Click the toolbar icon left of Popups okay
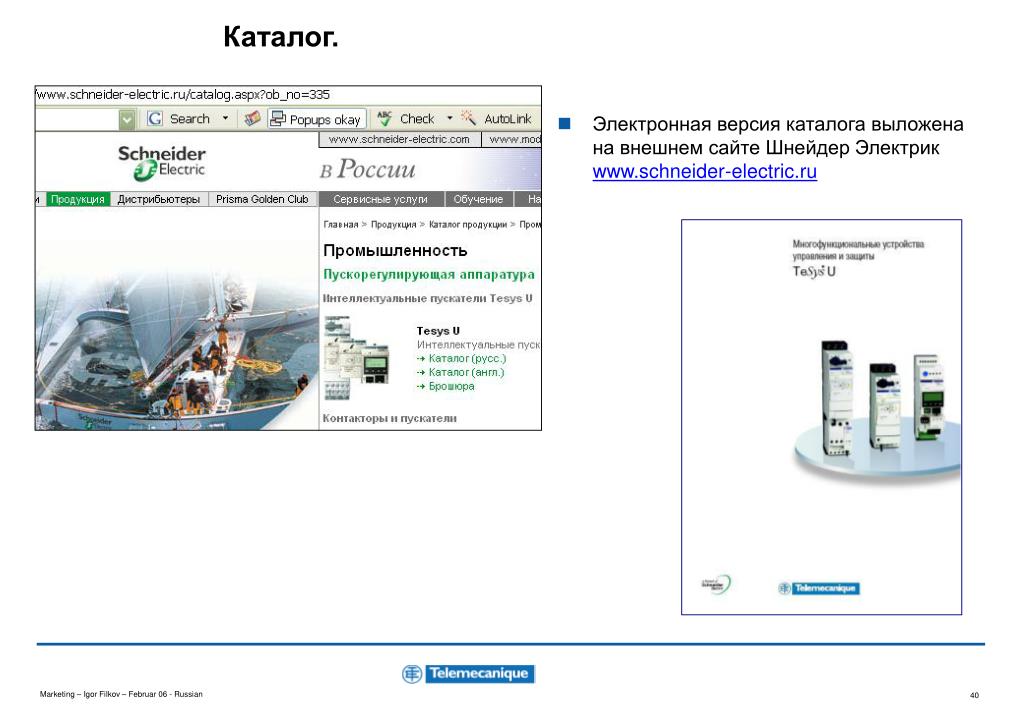 point(252,119)
